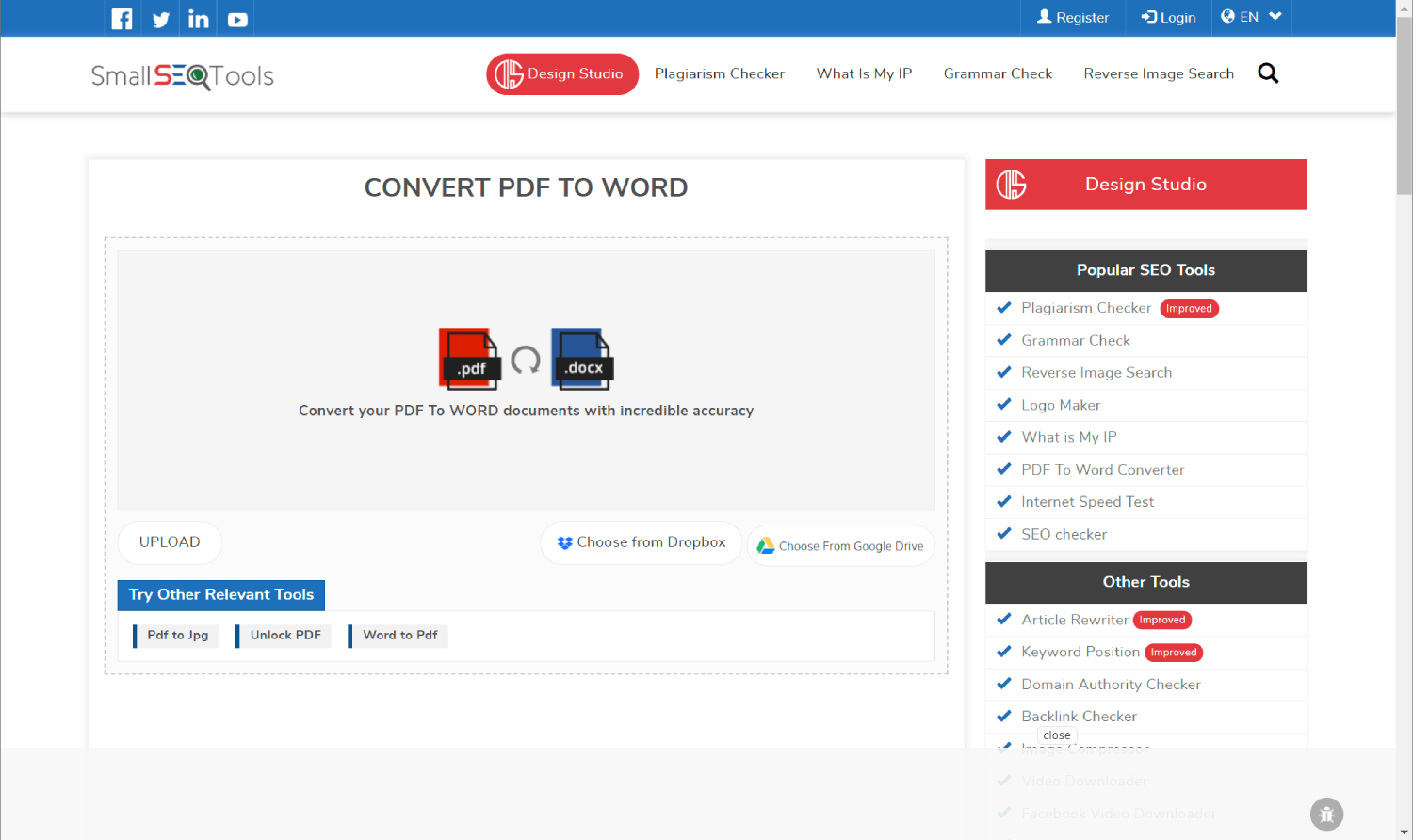Open the Word to Pdf tool

(398, 636)
